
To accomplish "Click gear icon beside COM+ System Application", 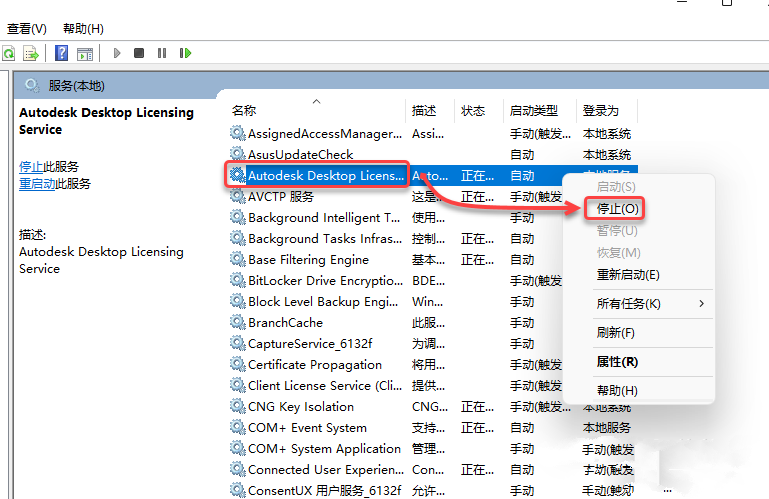I will click(238, 448).
